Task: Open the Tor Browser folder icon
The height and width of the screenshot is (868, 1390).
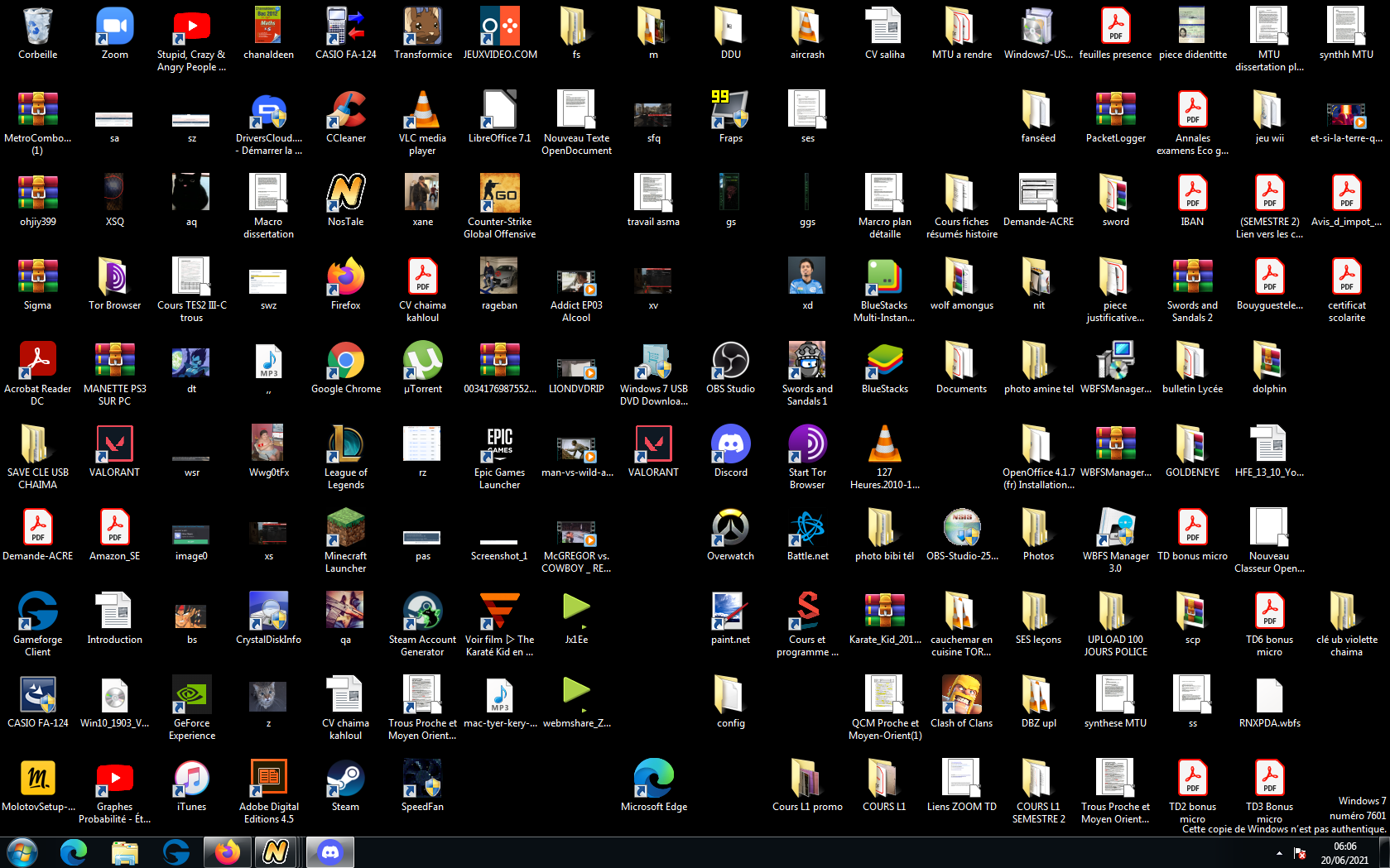Action: tap(115, 284)
